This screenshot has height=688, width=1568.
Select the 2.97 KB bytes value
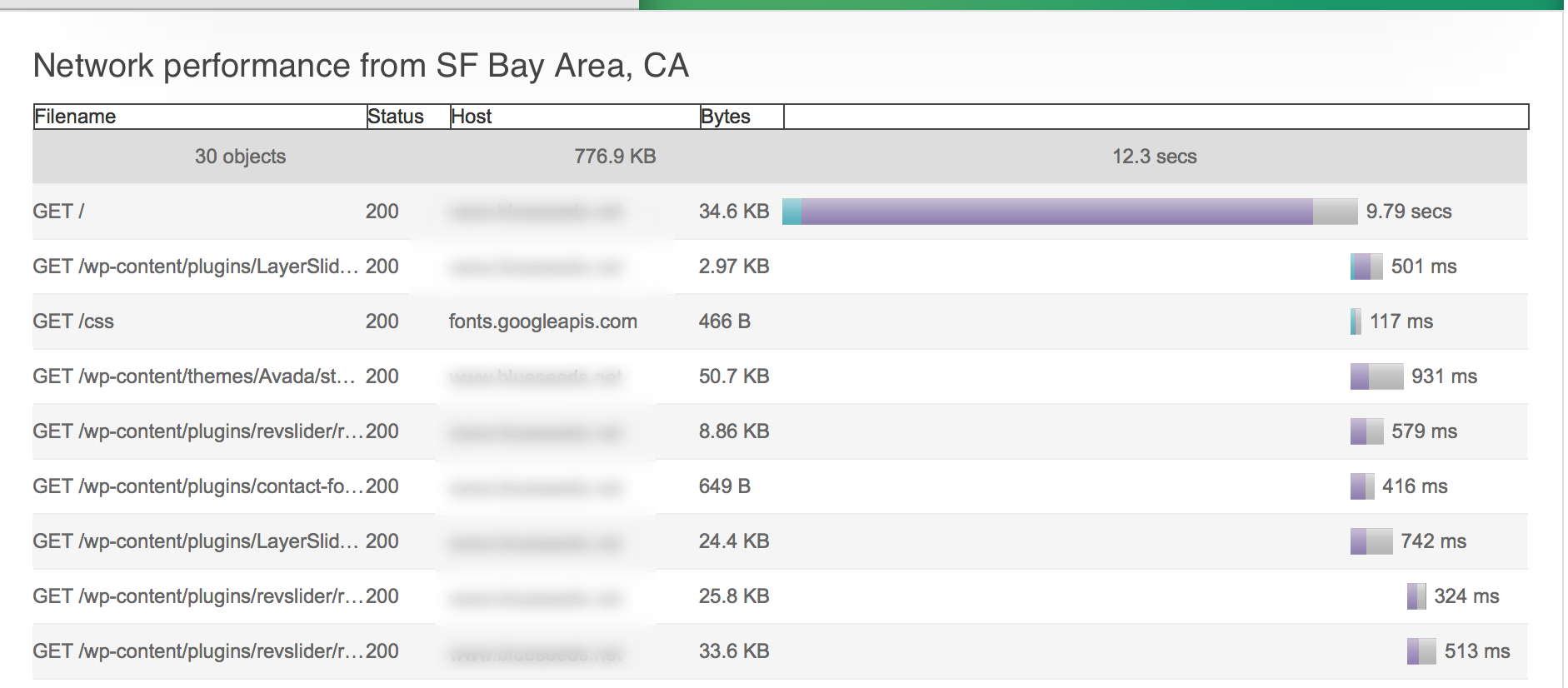(734, 267)
